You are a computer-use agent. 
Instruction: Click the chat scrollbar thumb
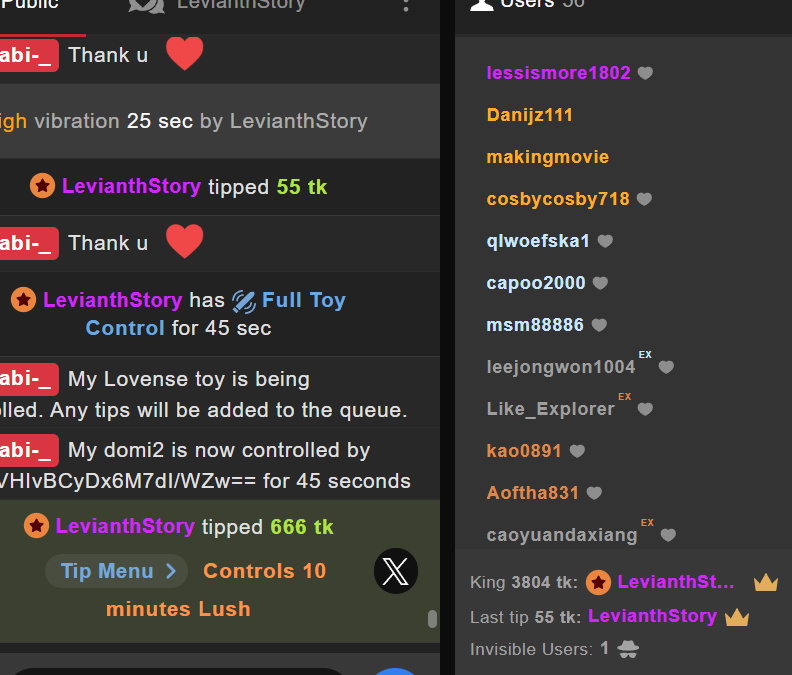point(432,619)
